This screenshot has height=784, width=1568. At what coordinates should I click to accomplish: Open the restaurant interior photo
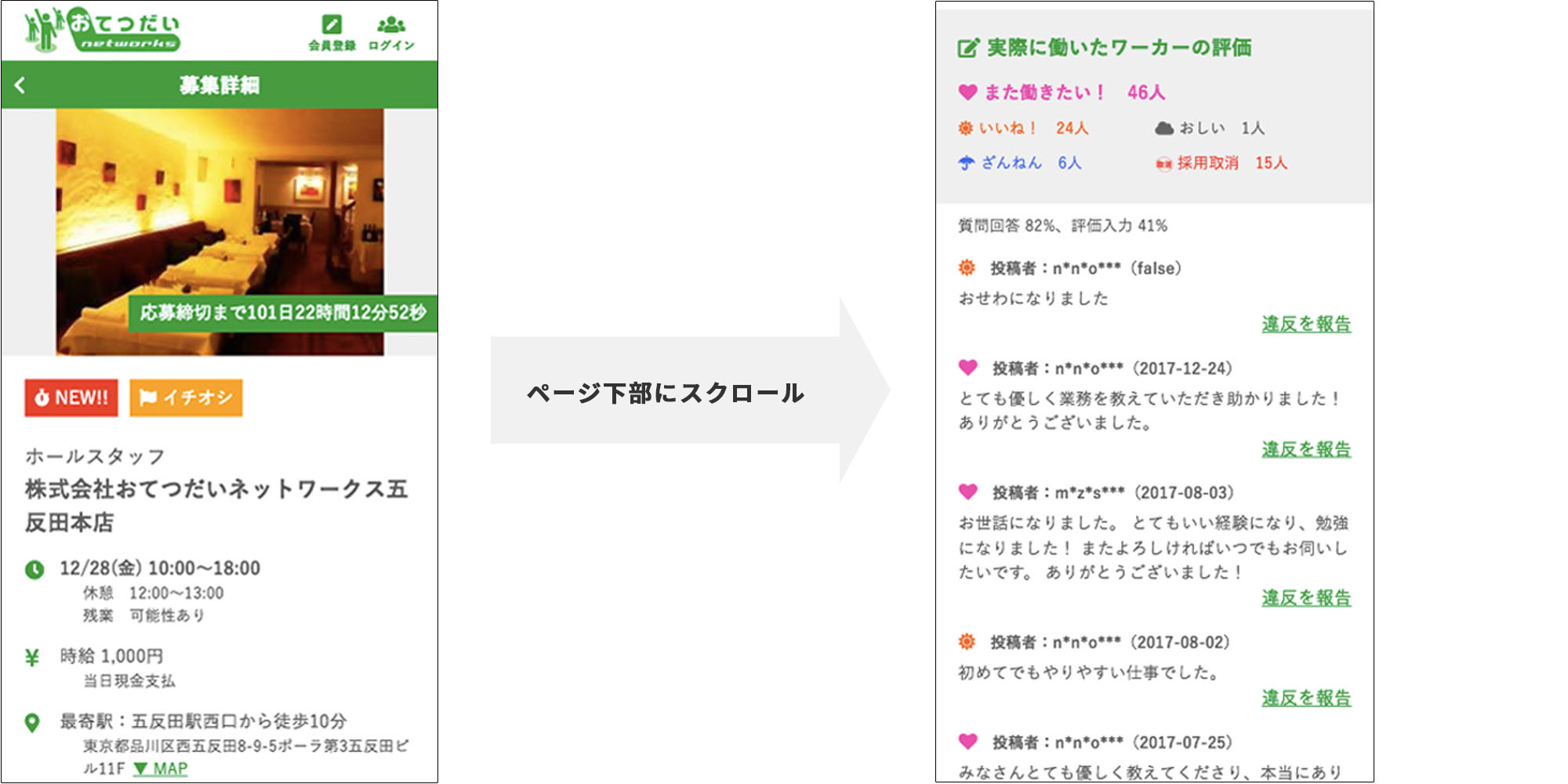(220, 232)
